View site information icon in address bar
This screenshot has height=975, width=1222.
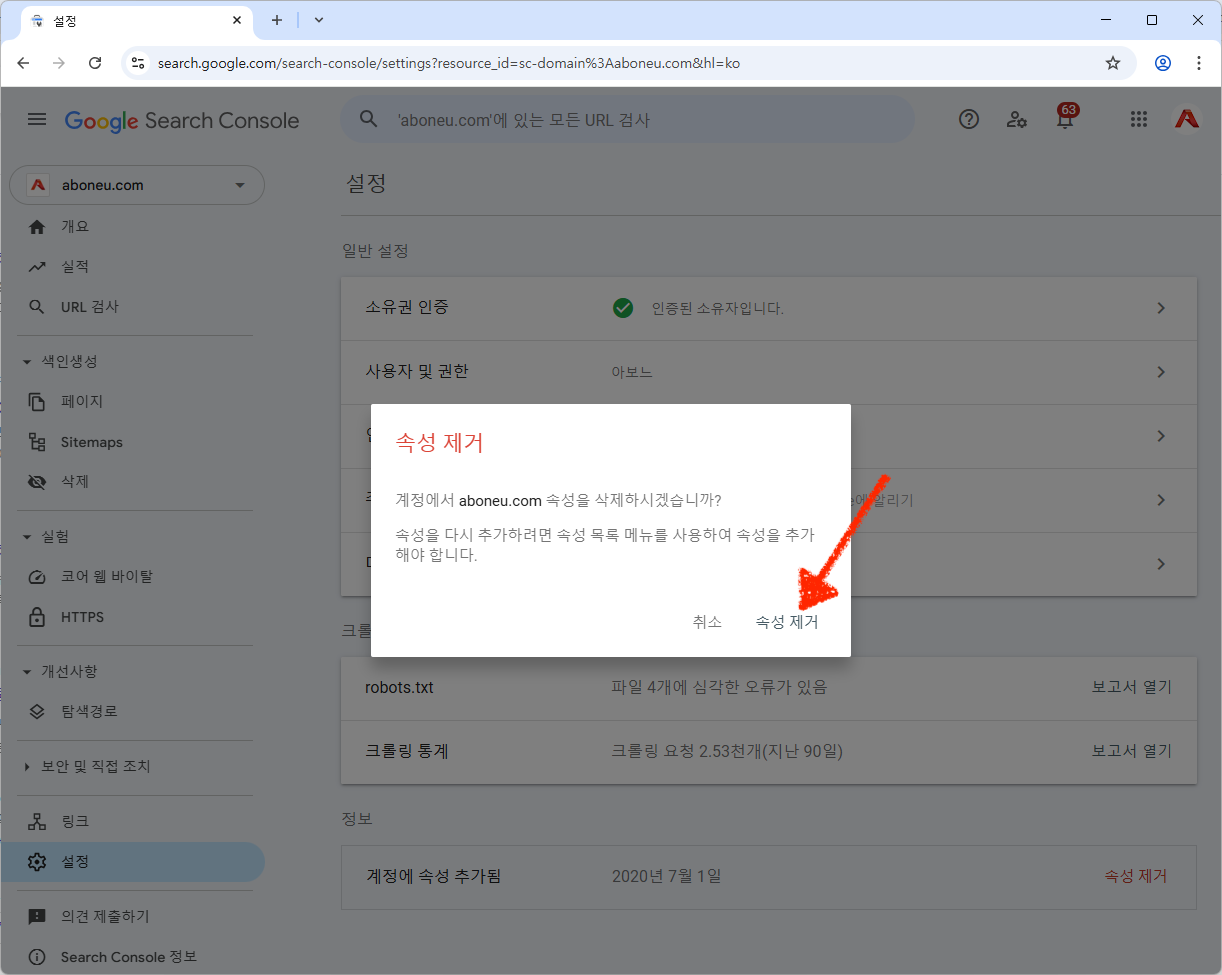coord(138,63)
